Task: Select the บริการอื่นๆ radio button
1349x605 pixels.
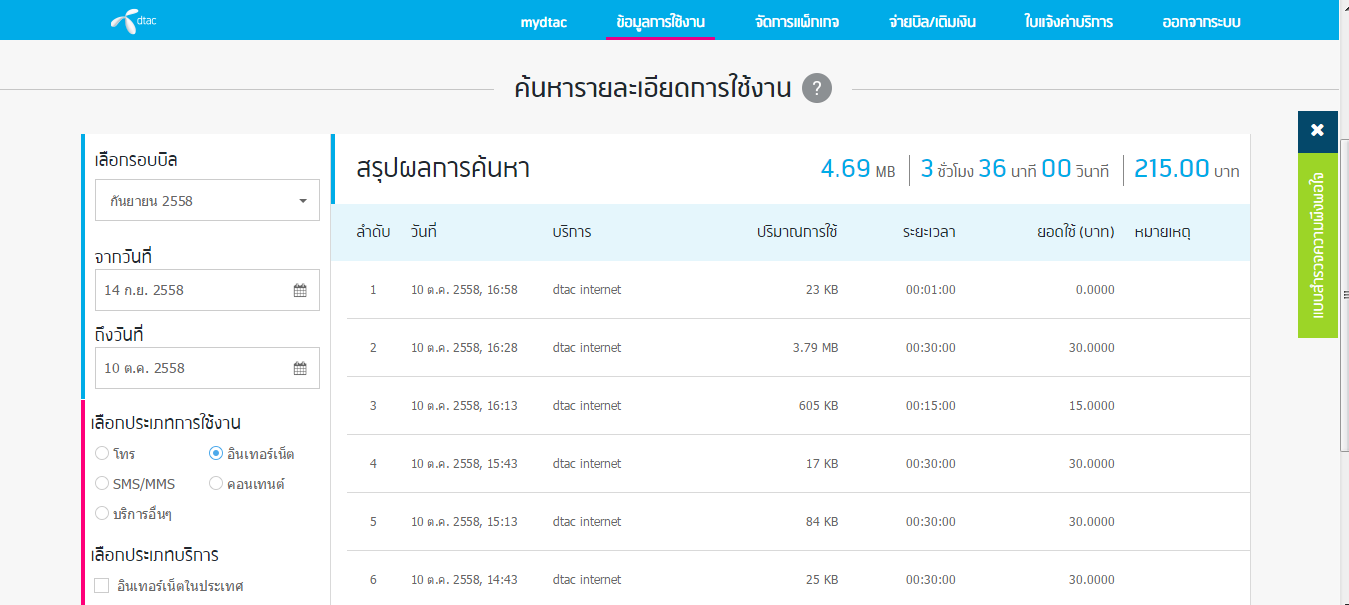Action: click(102, 513)
